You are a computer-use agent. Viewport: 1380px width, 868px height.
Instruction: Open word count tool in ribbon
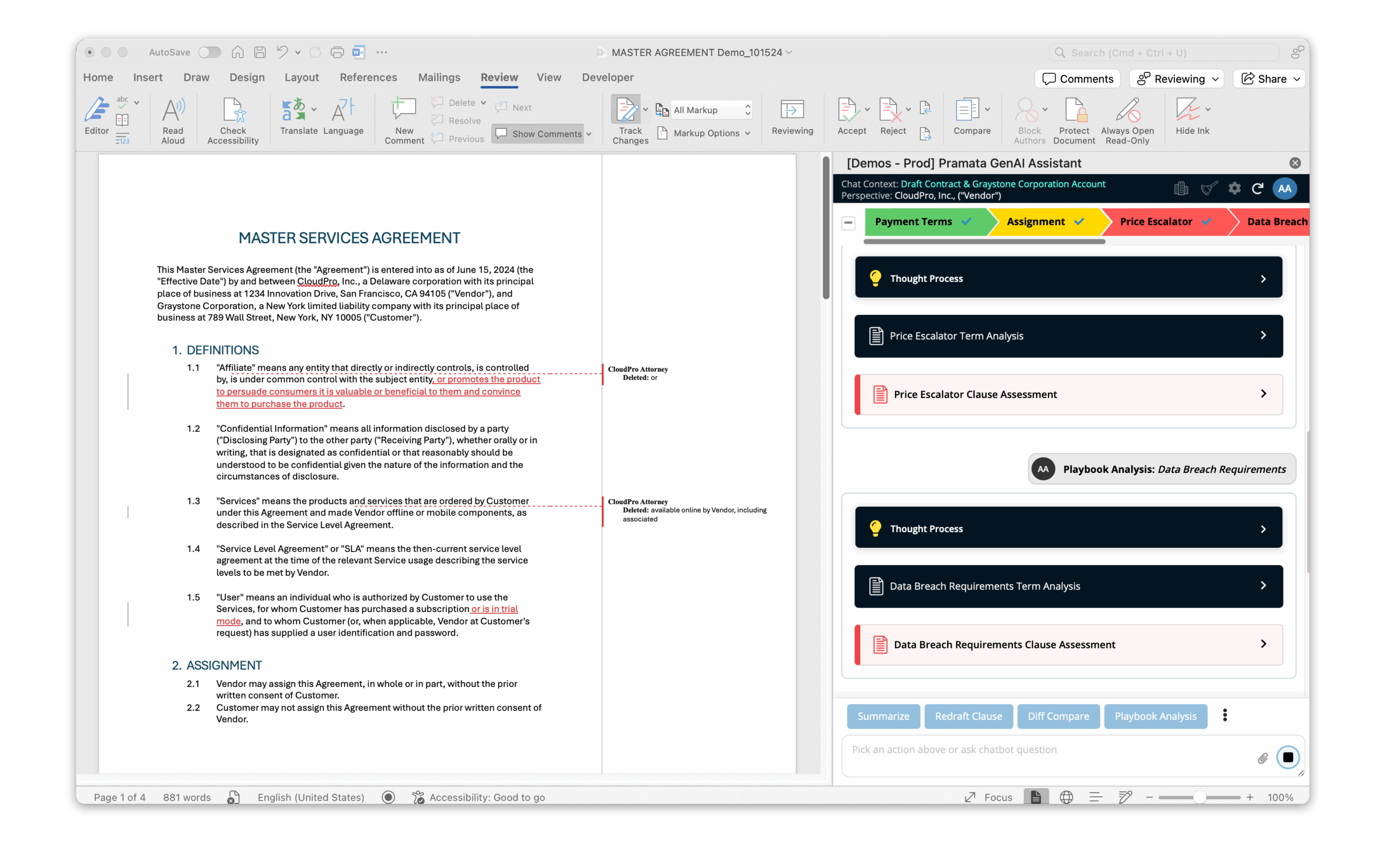(x=122, y=139)
